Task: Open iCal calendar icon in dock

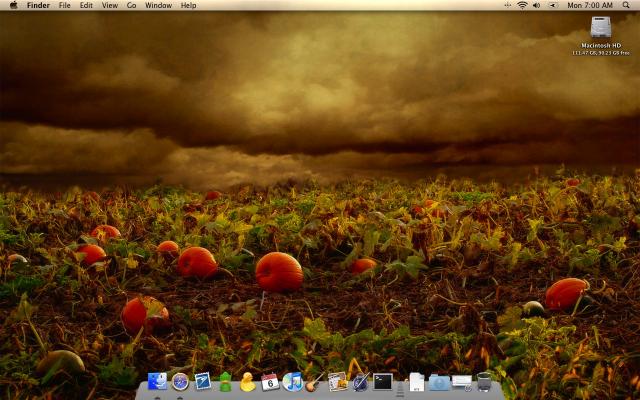Action: (270, 381)
